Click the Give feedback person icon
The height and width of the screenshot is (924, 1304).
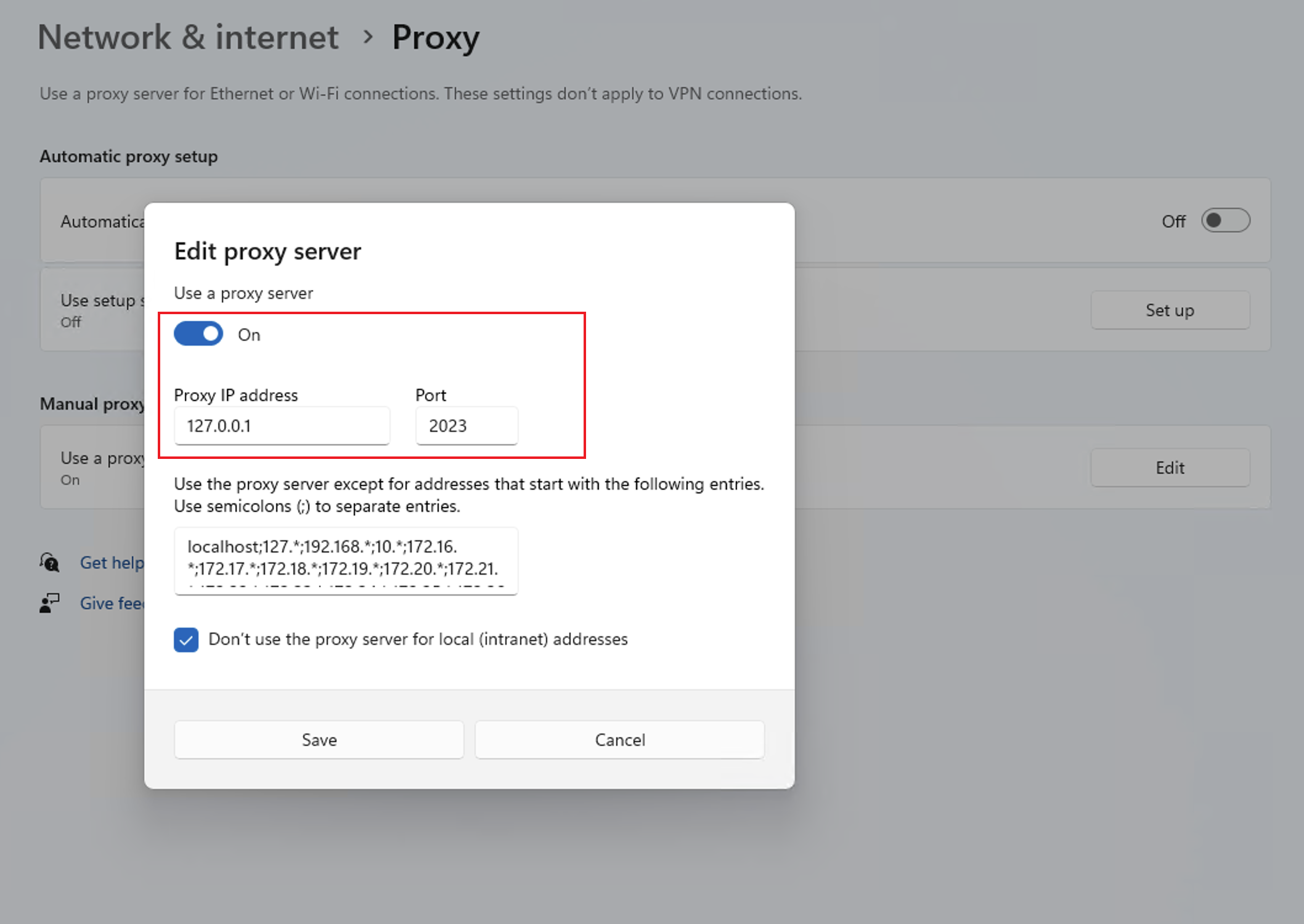tap(49, 603)
